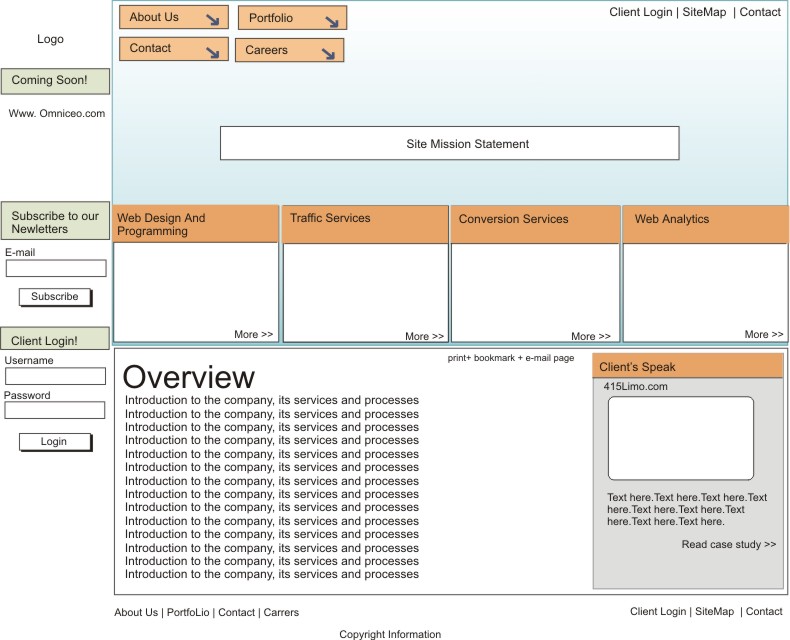Click the Subscribe button
Viewport: 790px width, 640px height.
pyautogui.click(x=55, y=297)
